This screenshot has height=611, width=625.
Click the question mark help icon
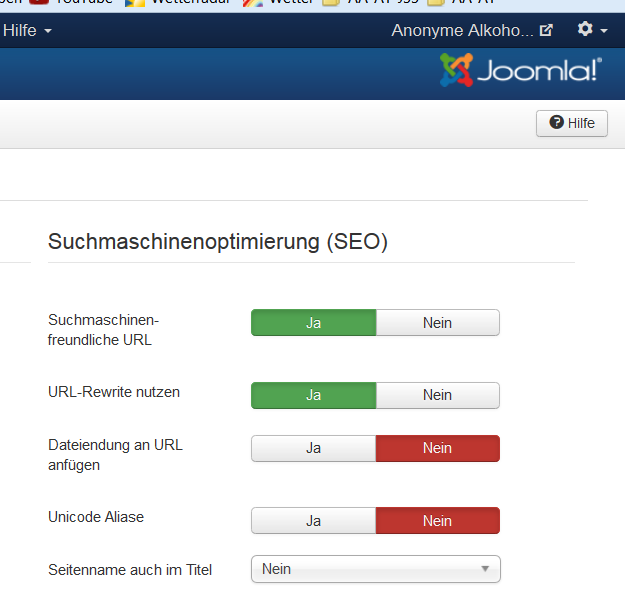556,122
